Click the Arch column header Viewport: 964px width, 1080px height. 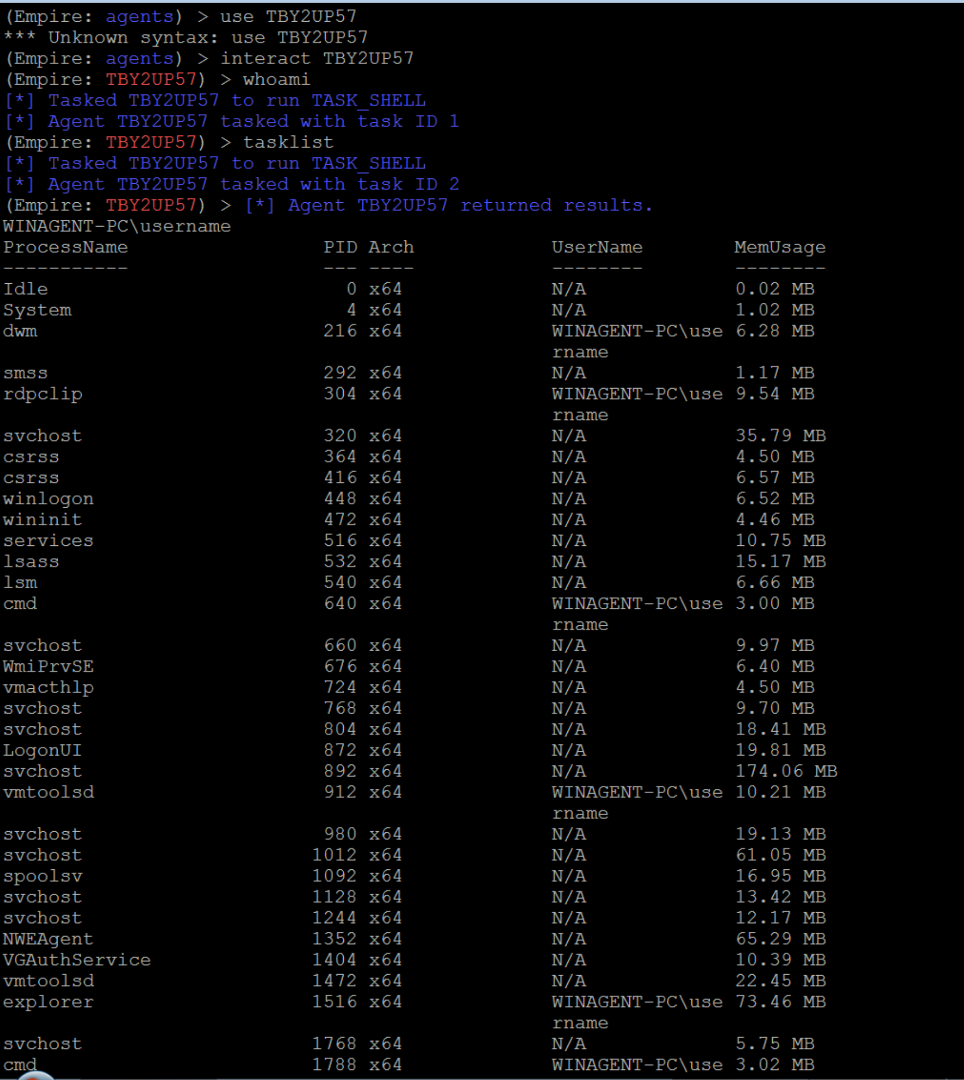tap(391, 247)
